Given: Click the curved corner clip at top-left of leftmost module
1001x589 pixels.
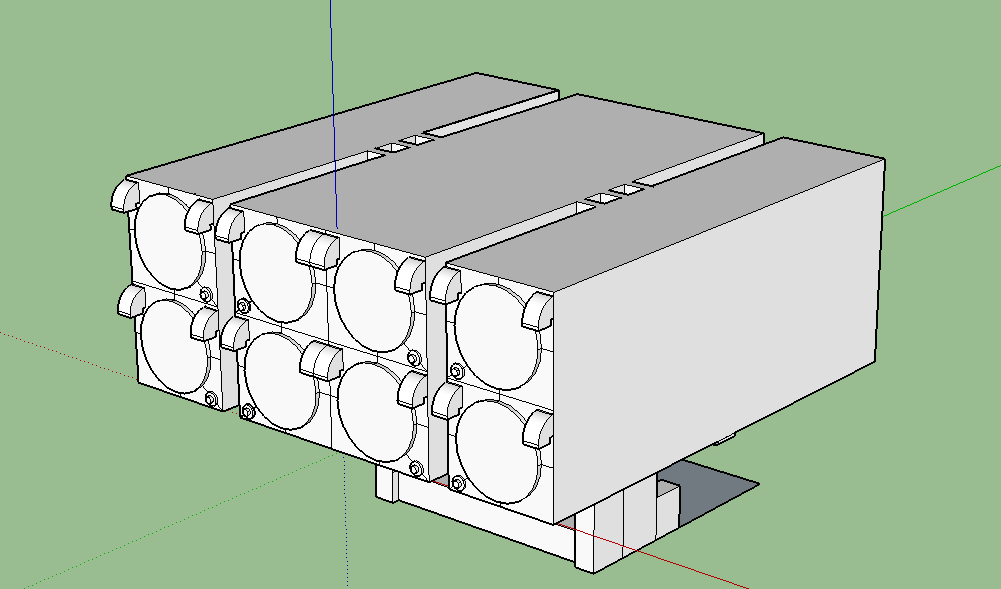Looking at the screenshot, I should (125, 194).
